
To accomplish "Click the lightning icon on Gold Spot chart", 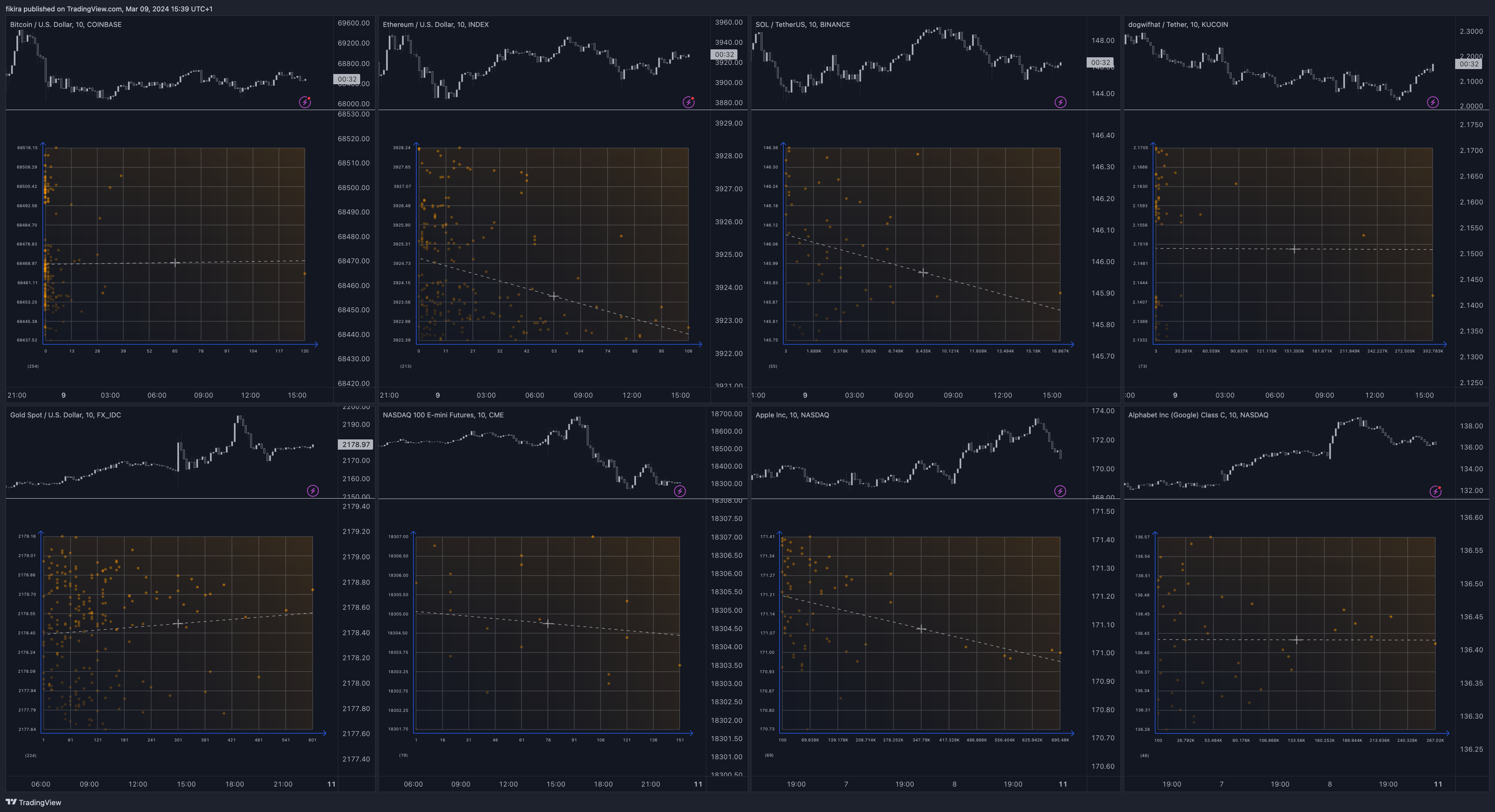I will pos(313,491).
